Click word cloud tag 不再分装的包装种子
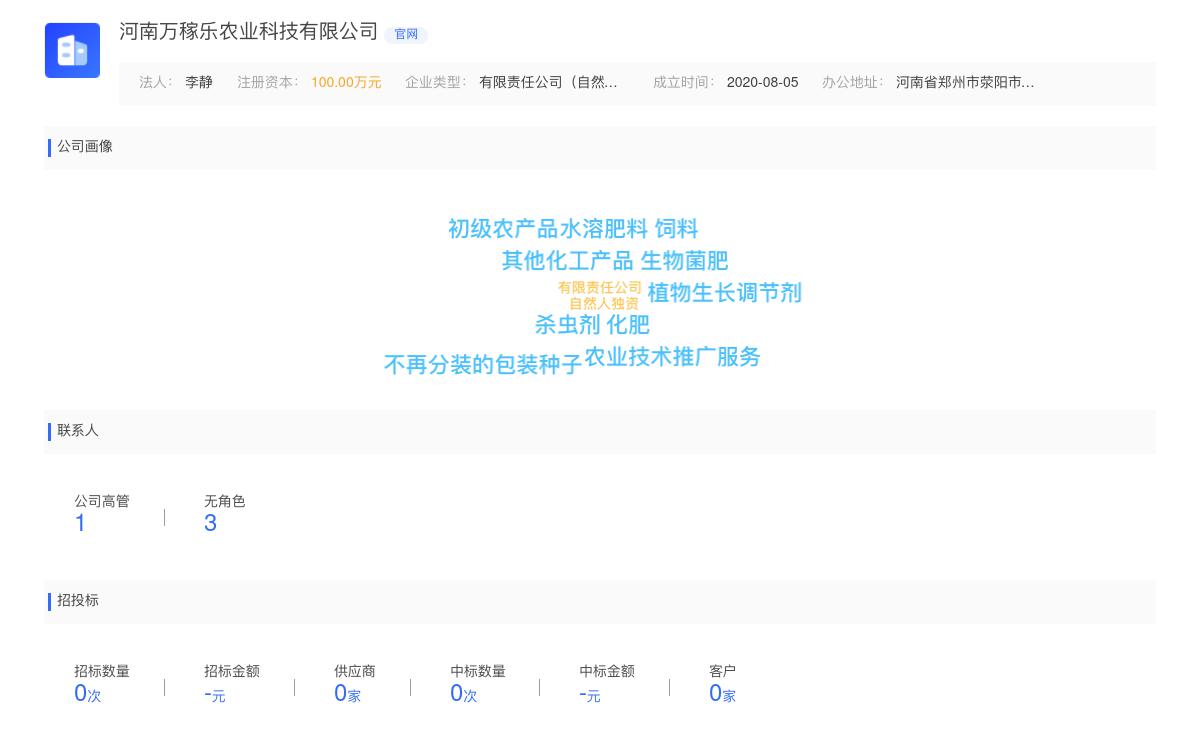This screenshot has width=1200, height=752. click(x=483, y=365)
